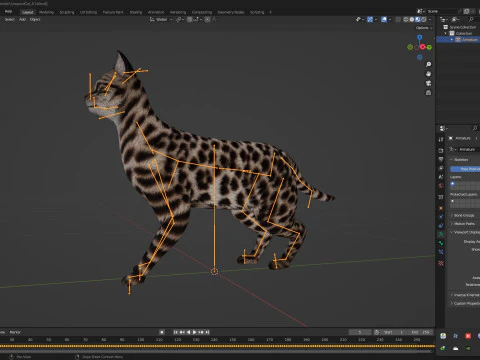This screenshot has width=480, height=360.
Task: Switch to the Modeling workspace tab
Action: pyautogui.click(x=46, y=12)
